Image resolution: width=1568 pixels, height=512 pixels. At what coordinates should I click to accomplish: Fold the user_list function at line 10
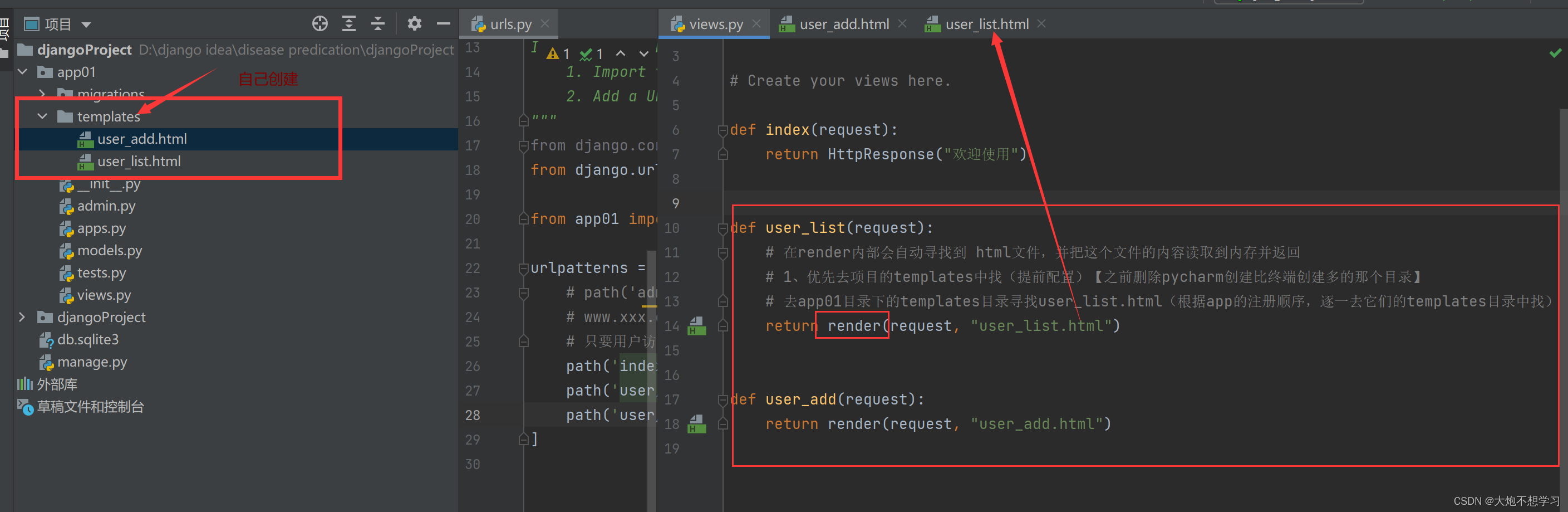(x=722, y=228)
